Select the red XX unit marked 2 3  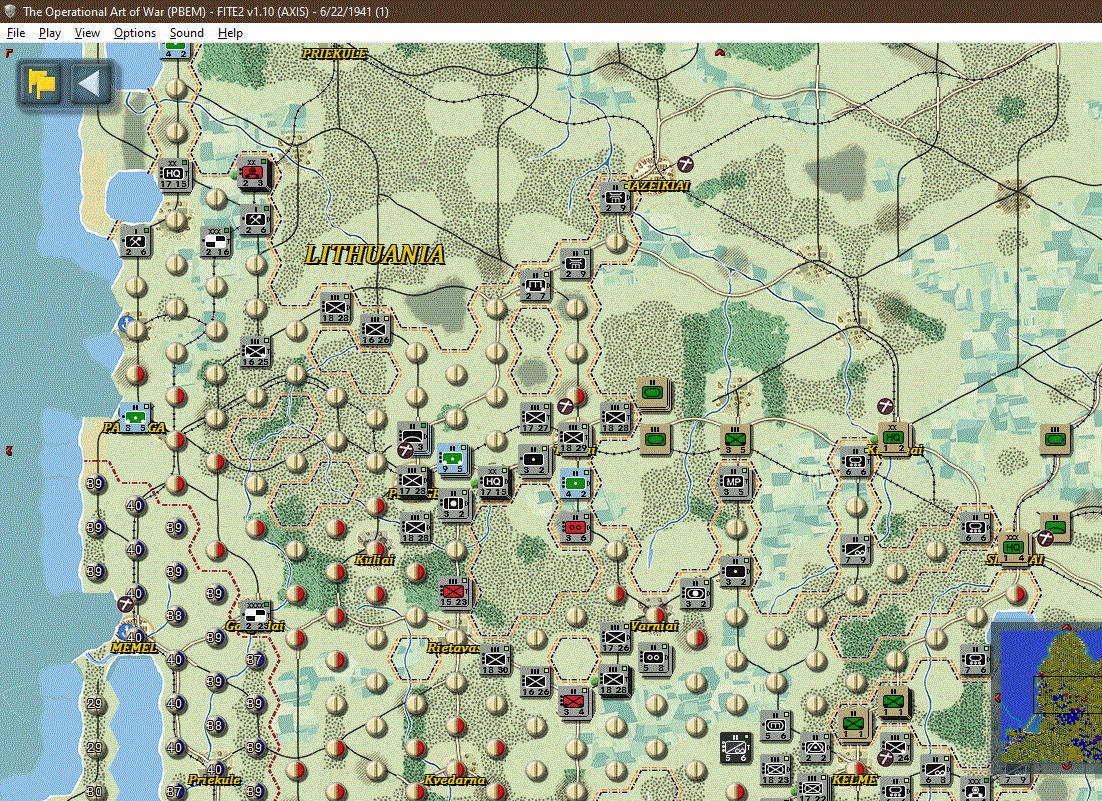click(253, 173)
